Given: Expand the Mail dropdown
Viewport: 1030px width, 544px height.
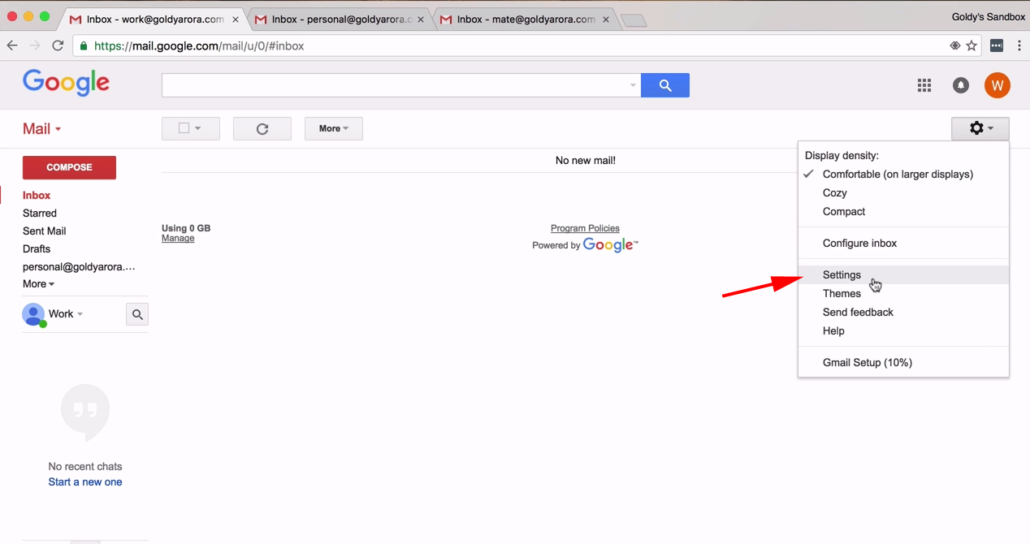Looking at the screenshot, I should coord(42,129).
